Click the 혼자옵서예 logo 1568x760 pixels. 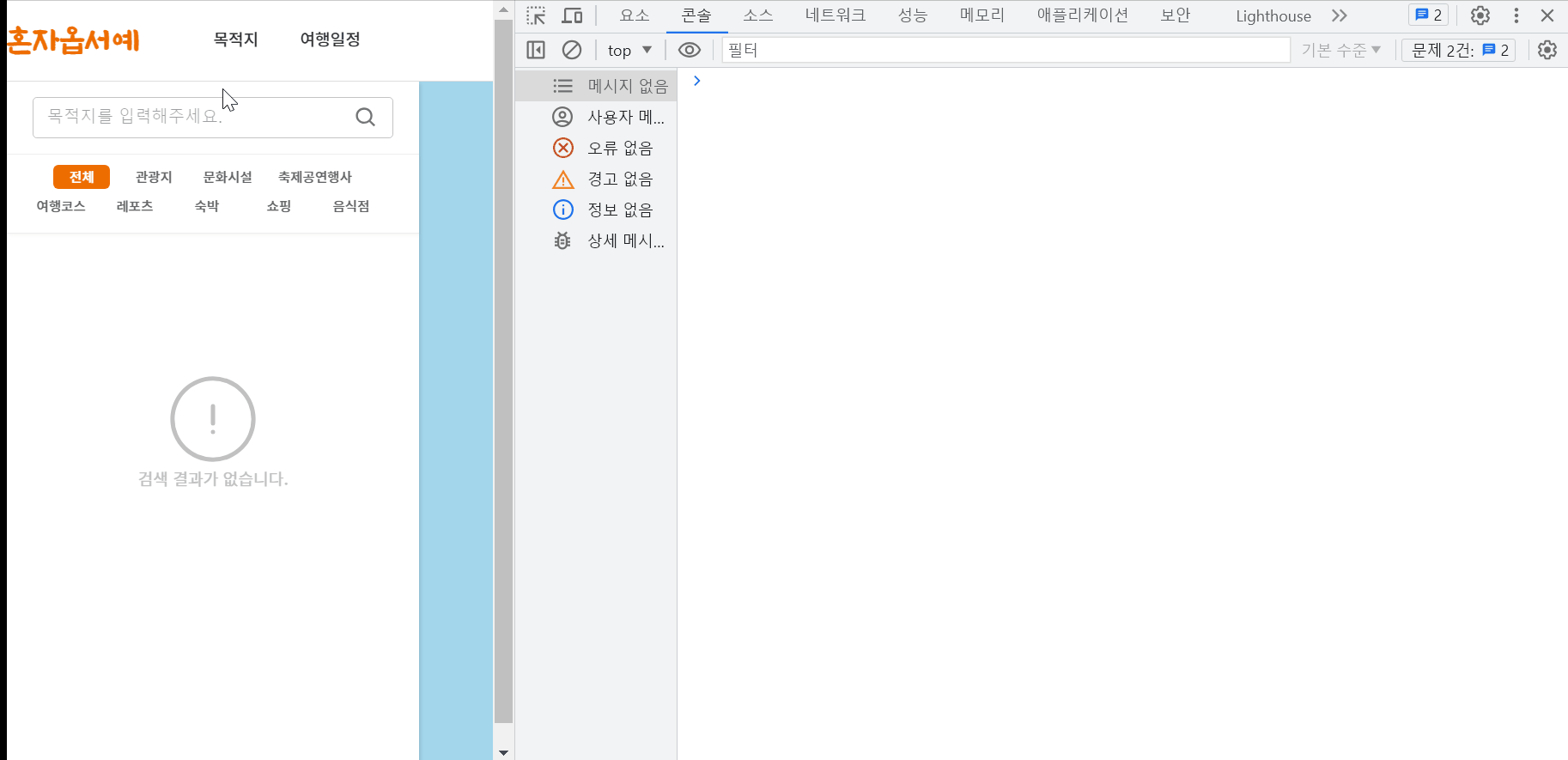73,40
